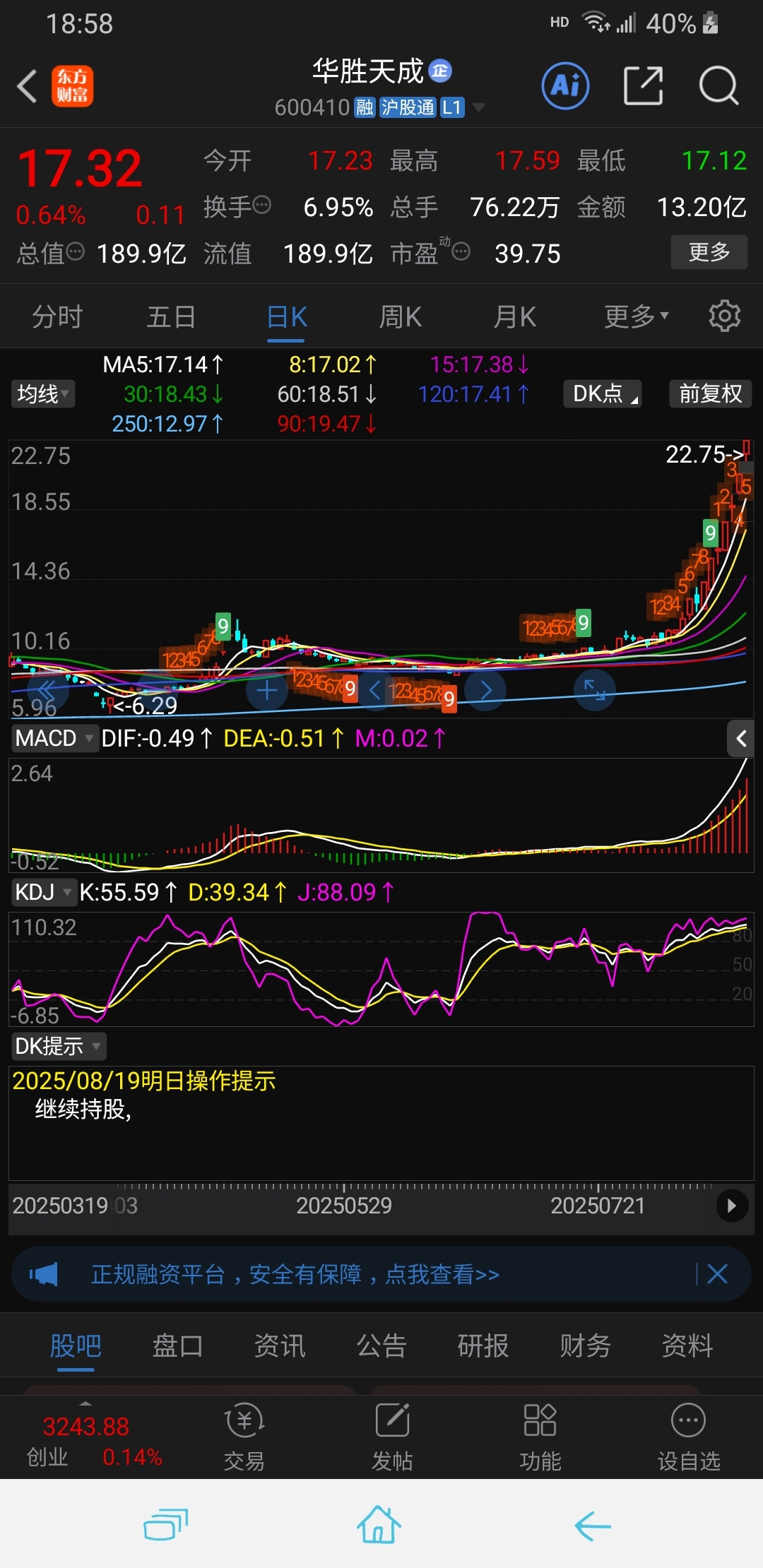Tap the timeline play button
This screenshot has width=763, height=1568.
pyautogui.click(x=732, y=1206)
